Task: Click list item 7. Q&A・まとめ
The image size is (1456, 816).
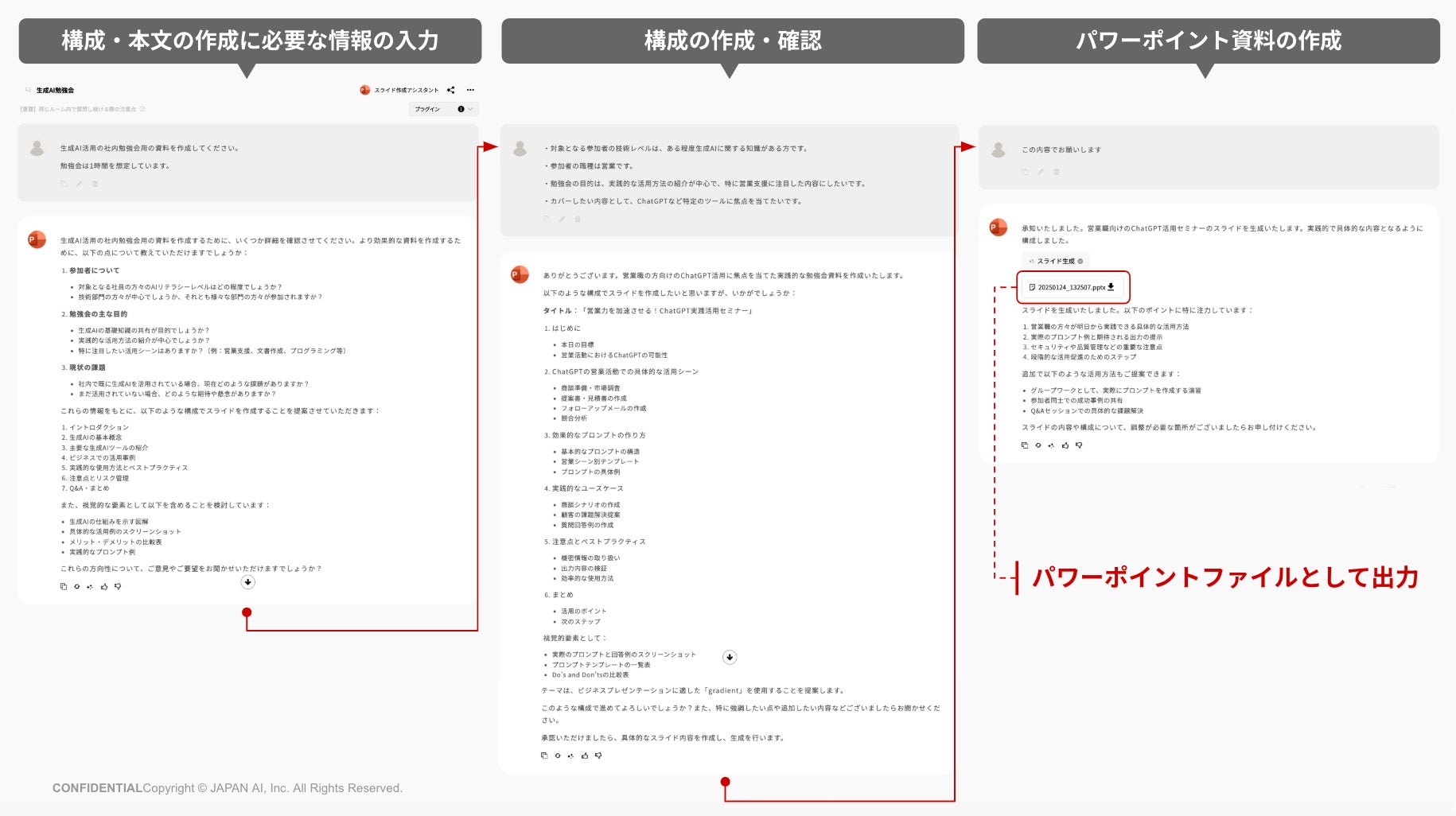Action: [85, 488]
